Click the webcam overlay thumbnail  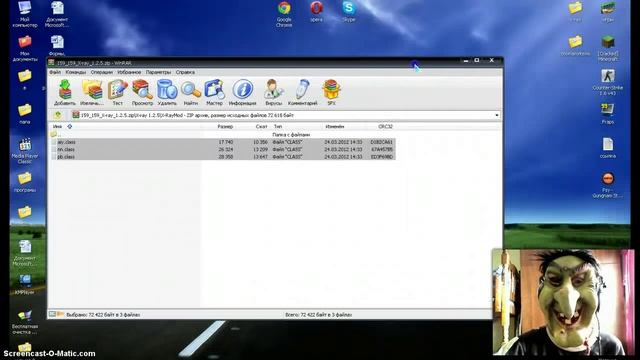(564, 302)
